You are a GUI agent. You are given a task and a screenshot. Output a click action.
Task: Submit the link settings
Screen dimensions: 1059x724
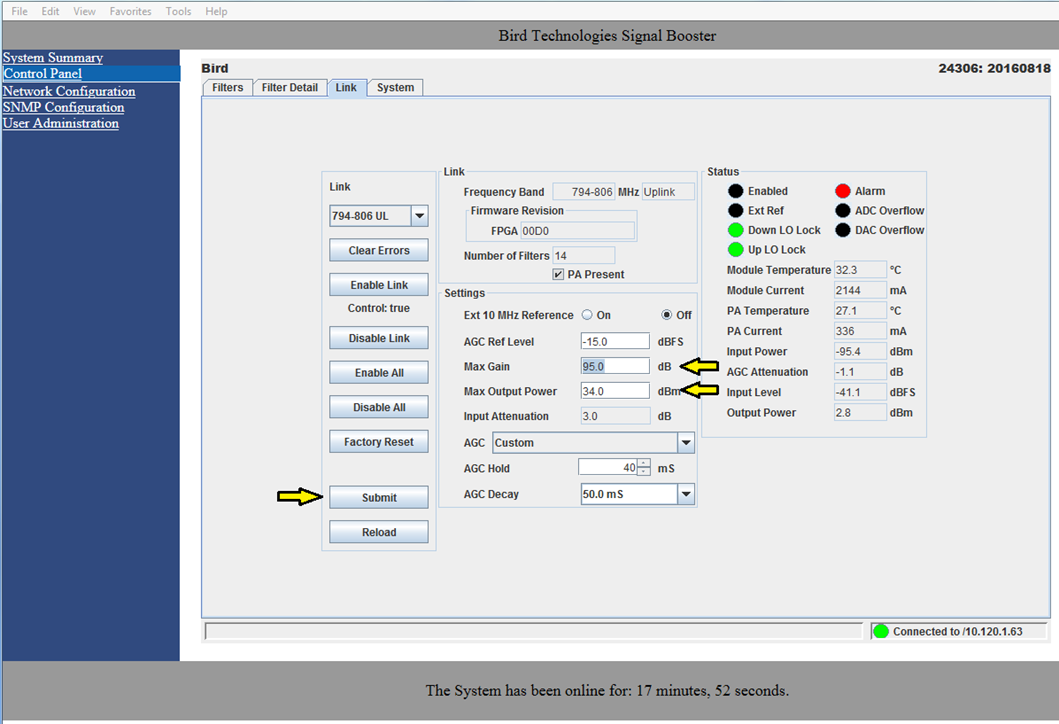[379, 498]
